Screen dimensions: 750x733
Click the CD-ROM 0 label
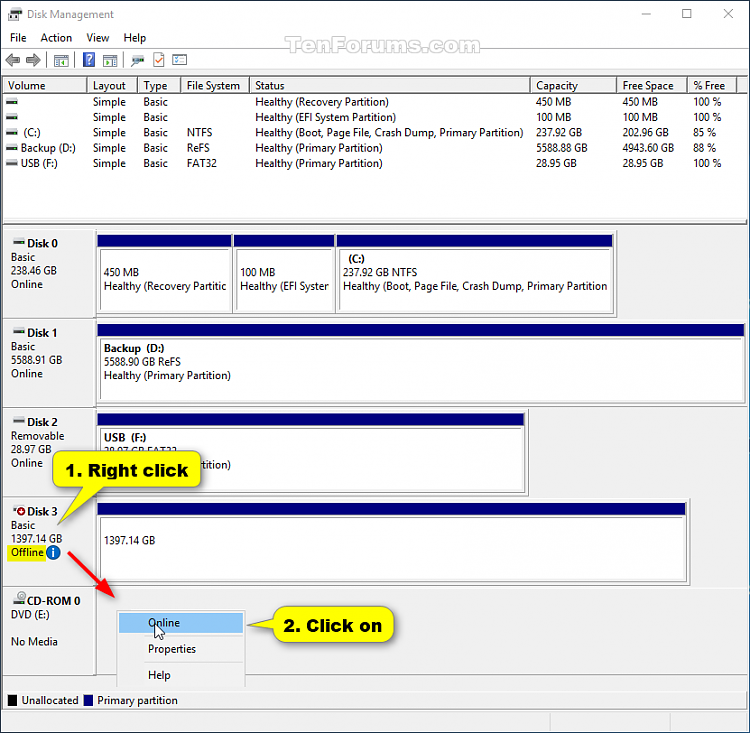[x=54, y=601]
